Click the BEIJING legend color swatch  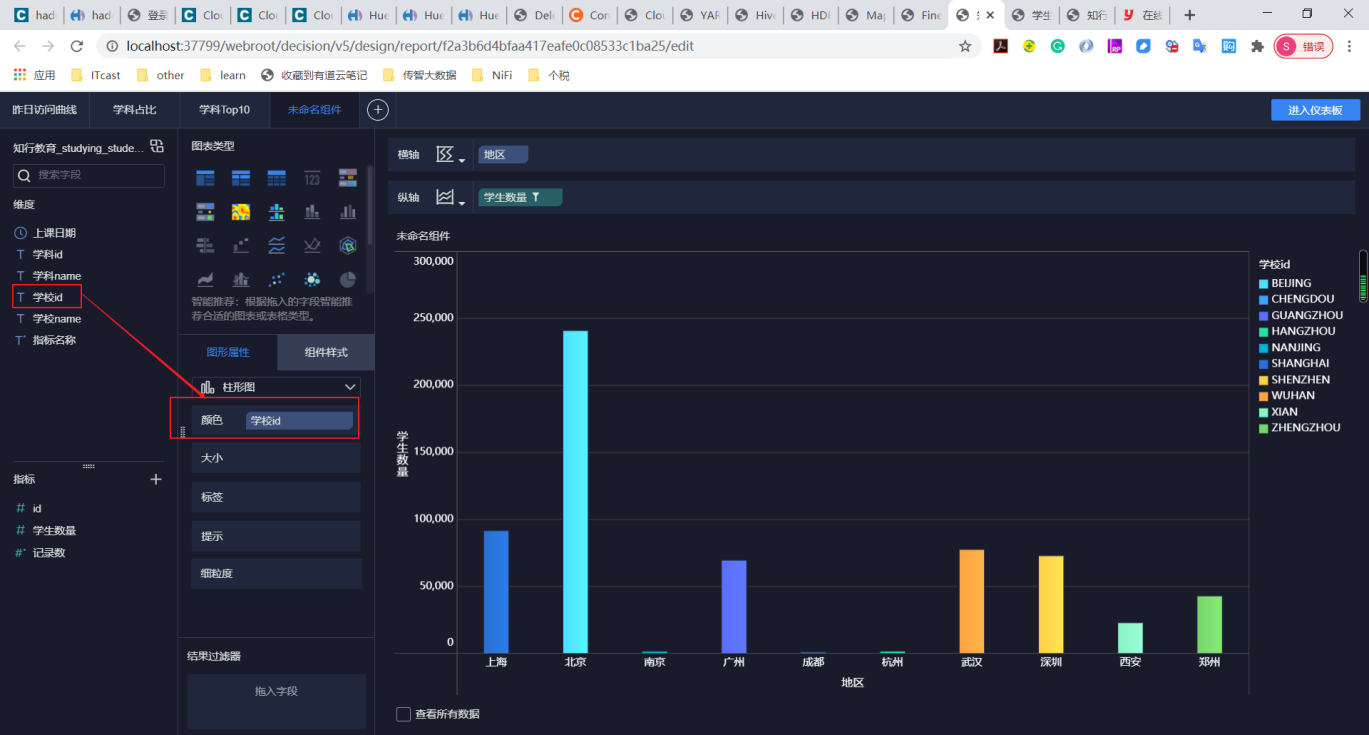(1264, 283)
